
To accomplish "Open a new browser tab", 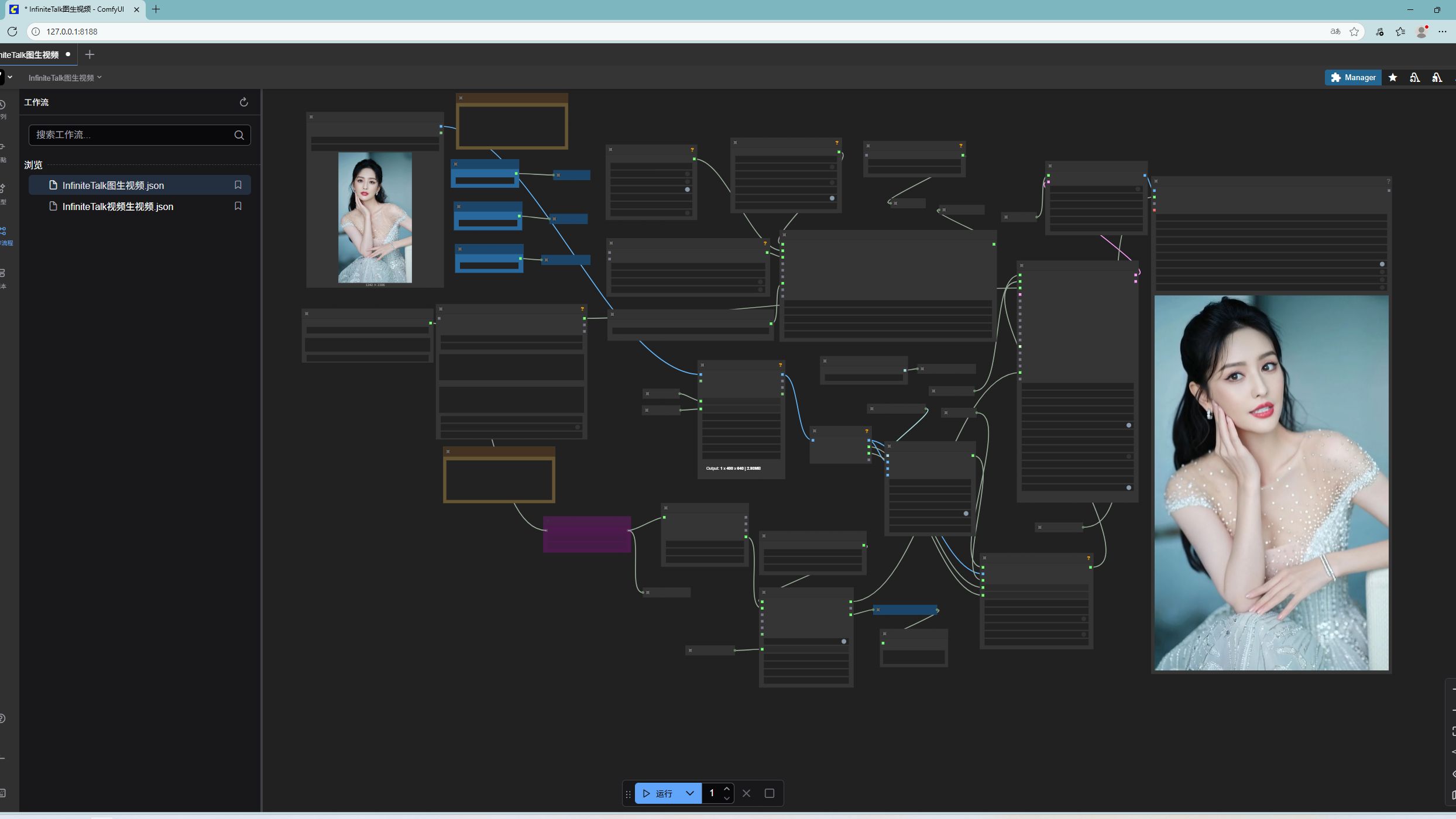I will coord(156,9).
